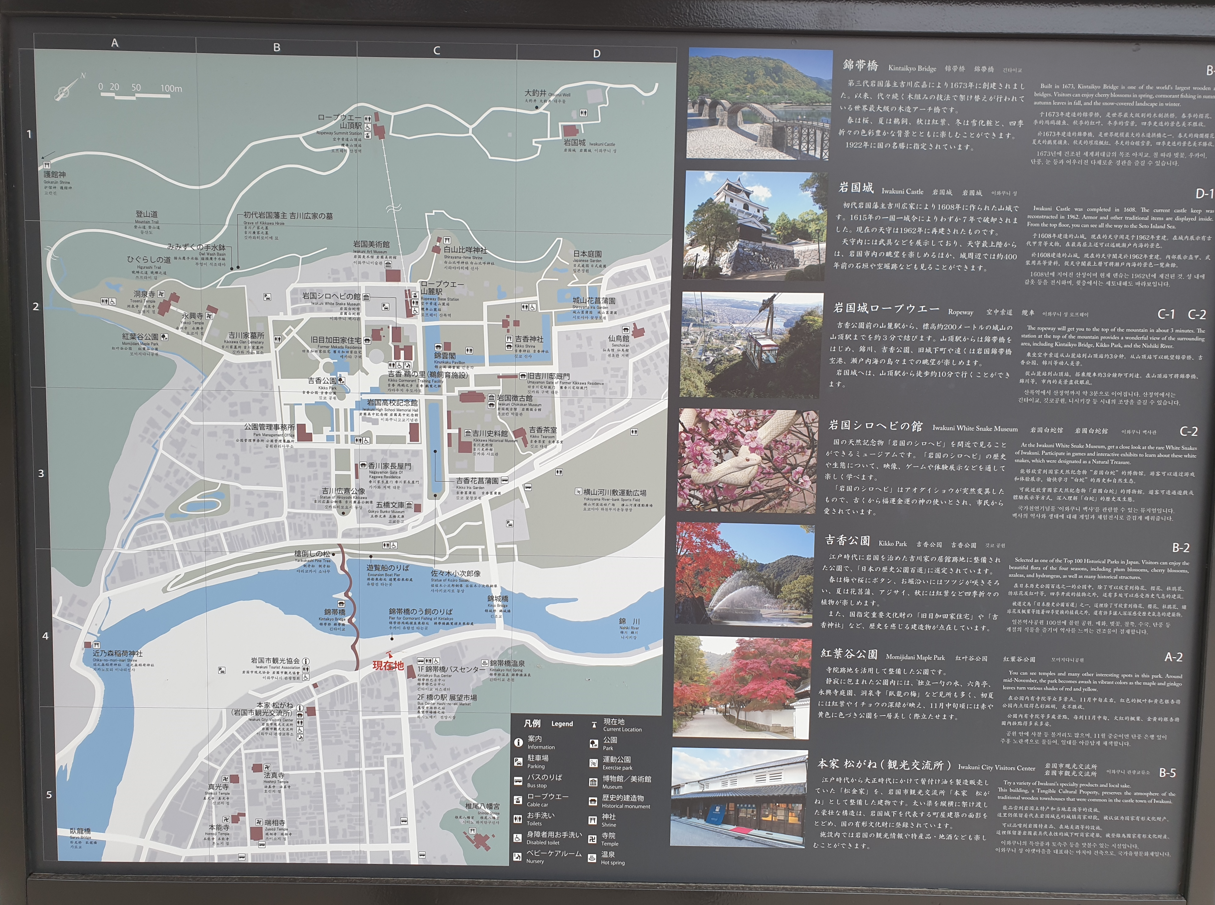The height and width of the screenshot is (905, 1215).
Task: Click the Shrine icon in the legend
Action: (594, 819)
